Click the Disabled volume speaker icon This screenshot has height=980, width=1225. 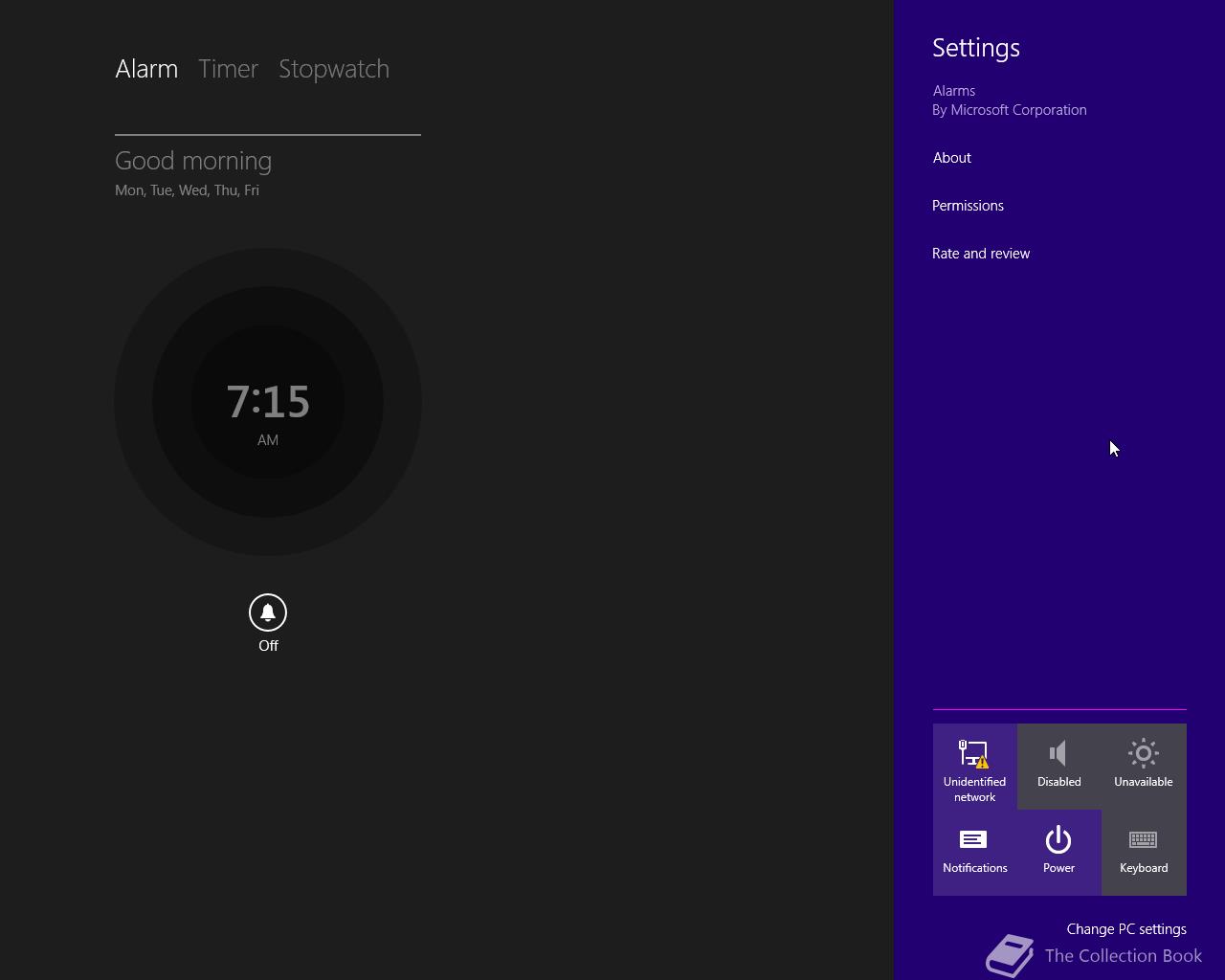tap(1058, 753)
